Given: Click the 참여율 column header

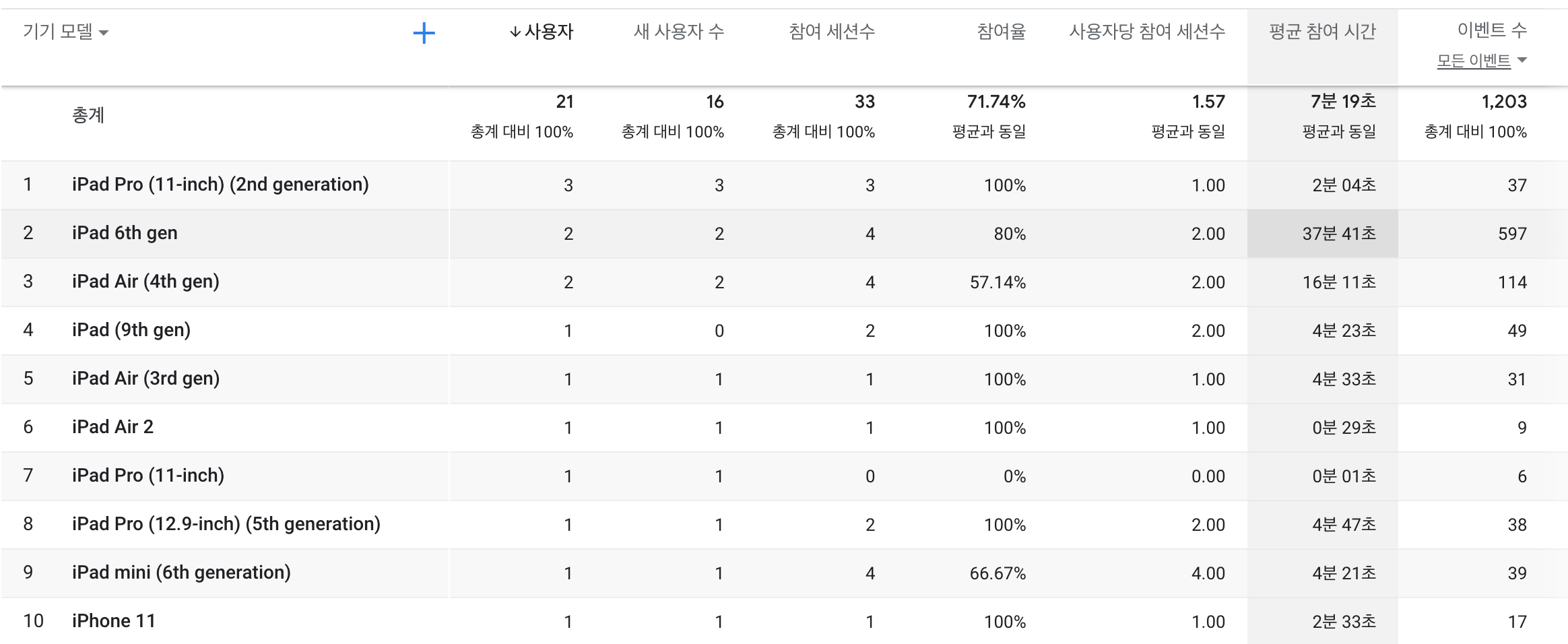Looking at the screenshot, I should coord(1001,32).
